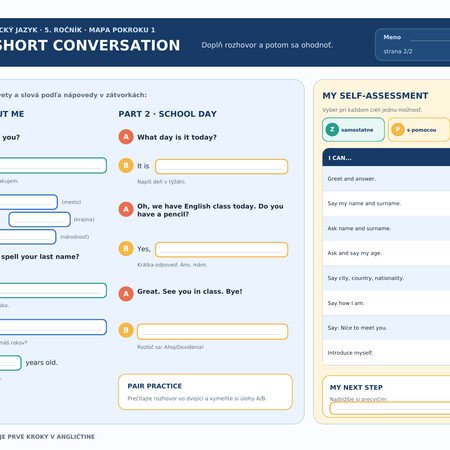Screen dimensions: 450x450
Task: Click the B badge next to "Yes,"
Action: (126, 249)
